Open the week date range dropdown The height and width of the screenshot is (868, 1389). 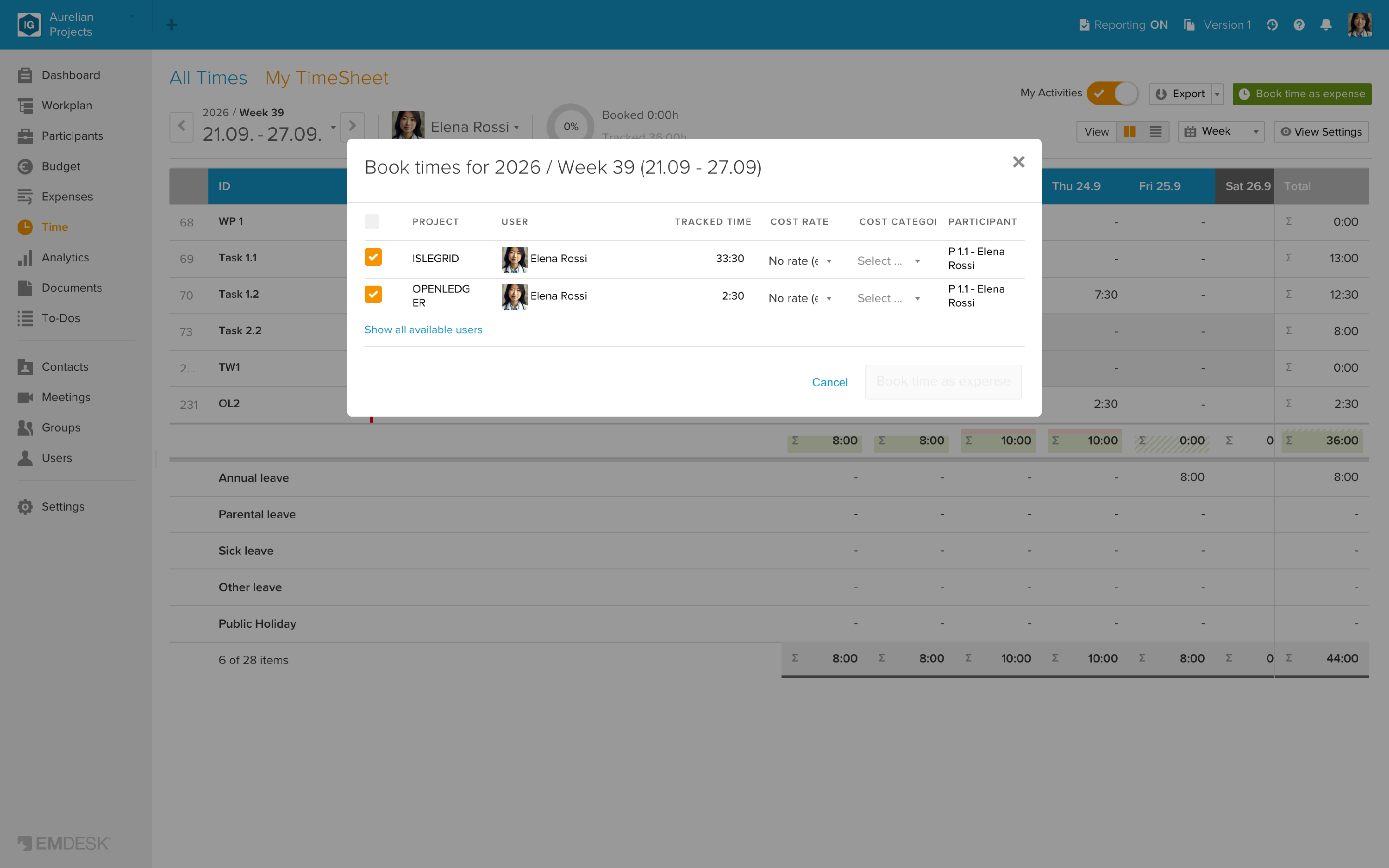tap(333, 127)
